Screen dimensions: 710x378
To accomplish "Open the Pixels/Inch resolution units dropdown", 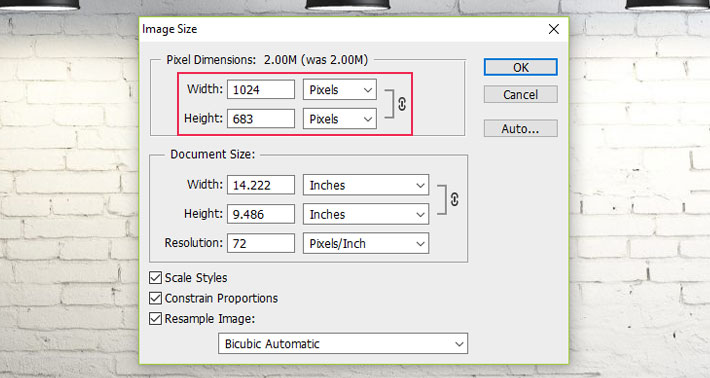I will 366,244.
